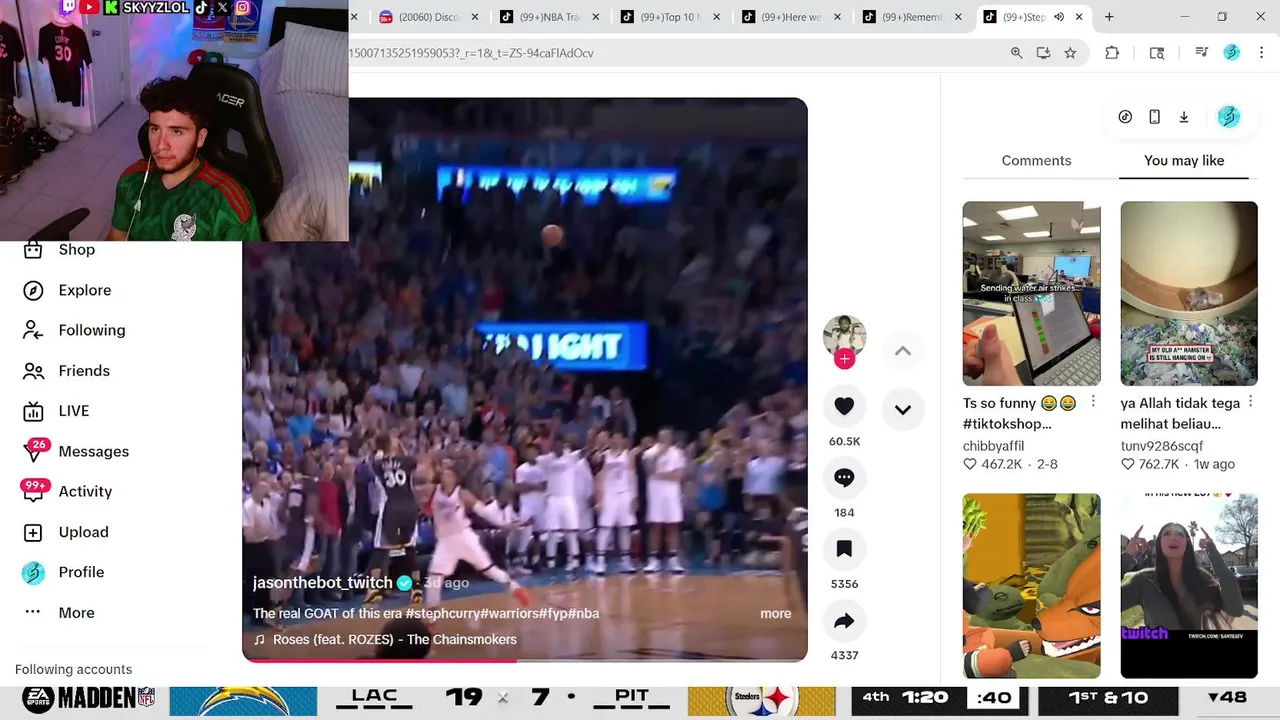Open the tunv9286scqf creator link
The height and width of the screenshot is (720, 1280).
click(x=1162, y=446)
